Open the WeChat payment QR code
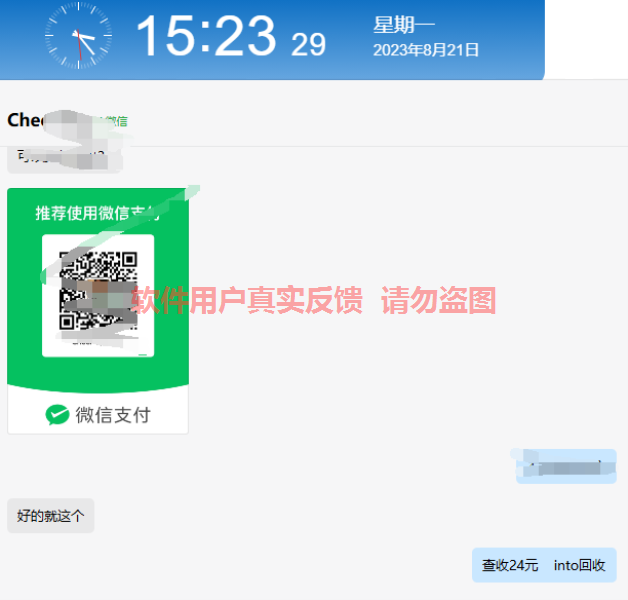The height and width of the screenshot is (600, 628). (98, 296)
